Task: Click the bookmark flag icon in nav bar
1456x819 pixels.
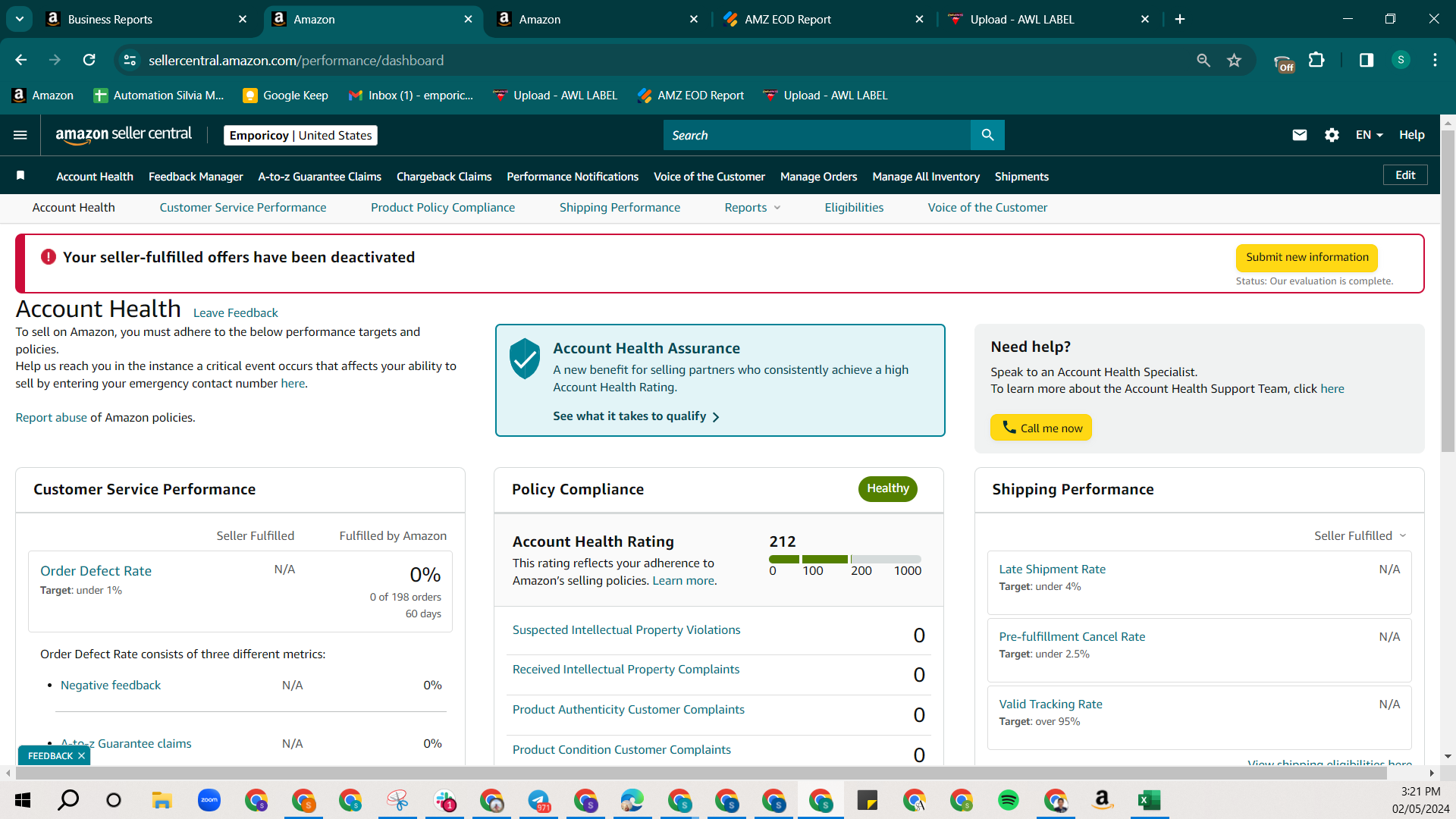Action: click(x=20, y=176)
